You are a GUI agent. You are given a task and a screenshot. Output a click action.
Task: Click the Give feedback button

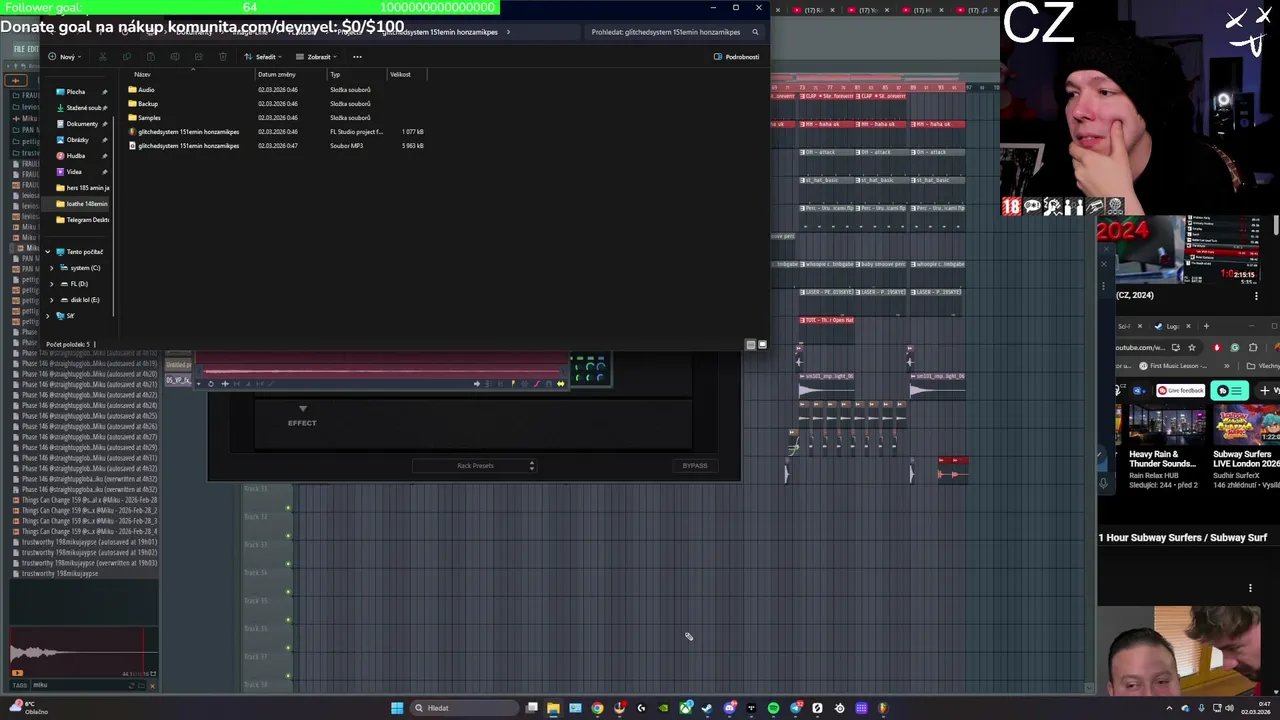(x=1180, y=391)
